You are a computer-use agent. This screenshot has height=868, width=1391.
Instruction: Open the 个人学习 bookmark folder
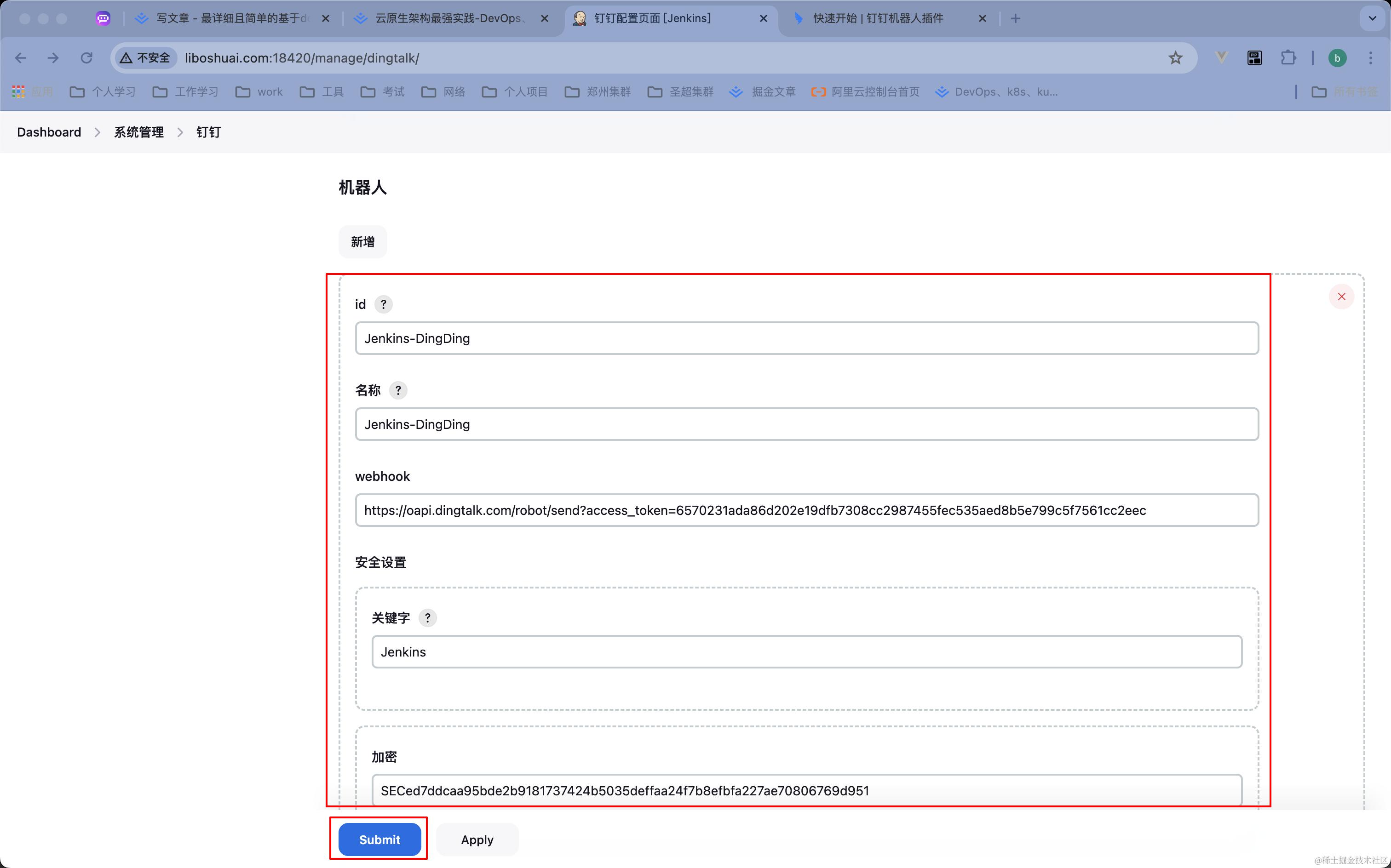click(103, 92)
